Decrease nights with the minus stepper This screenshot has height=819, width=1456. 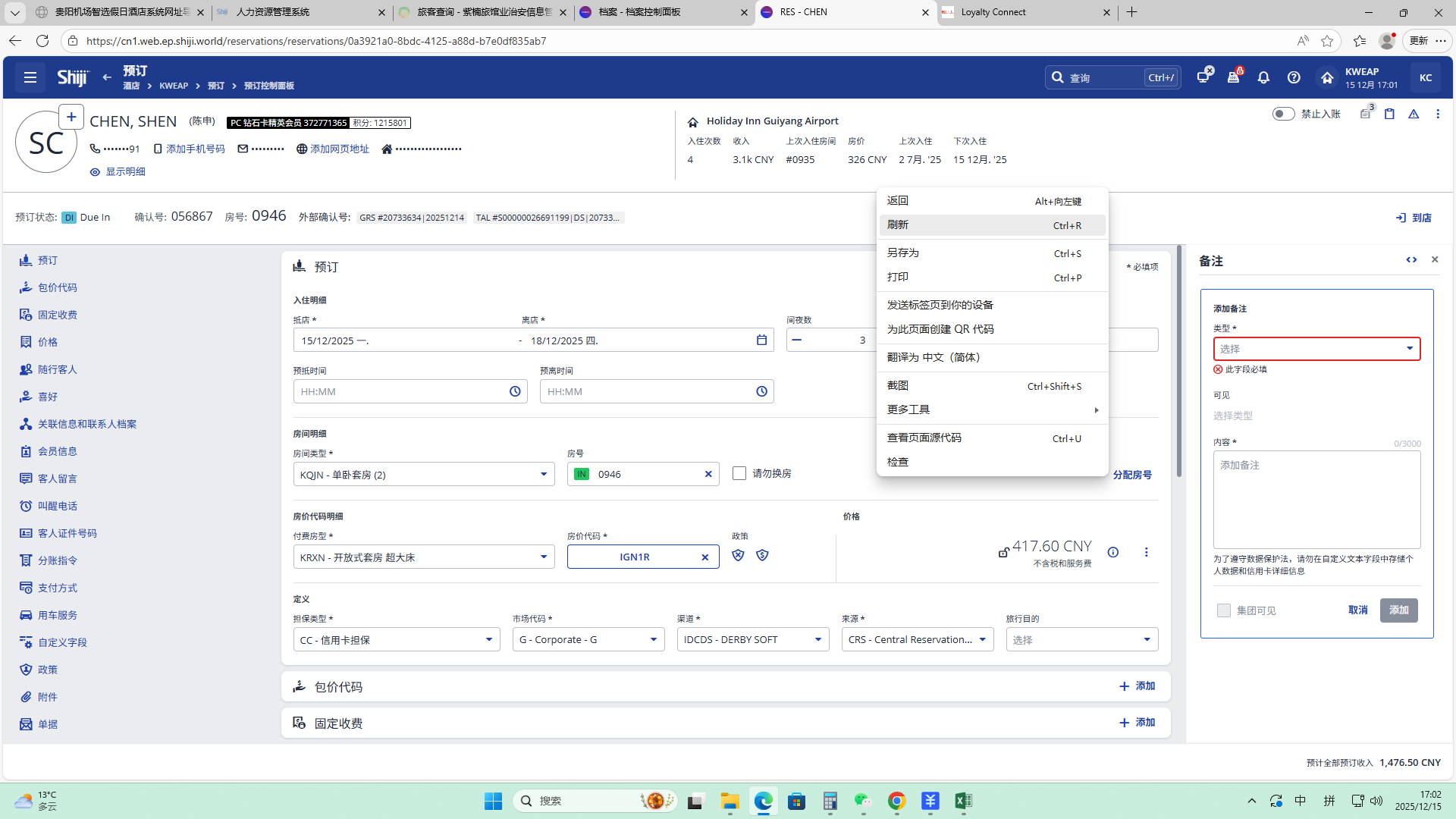point(796,340)
